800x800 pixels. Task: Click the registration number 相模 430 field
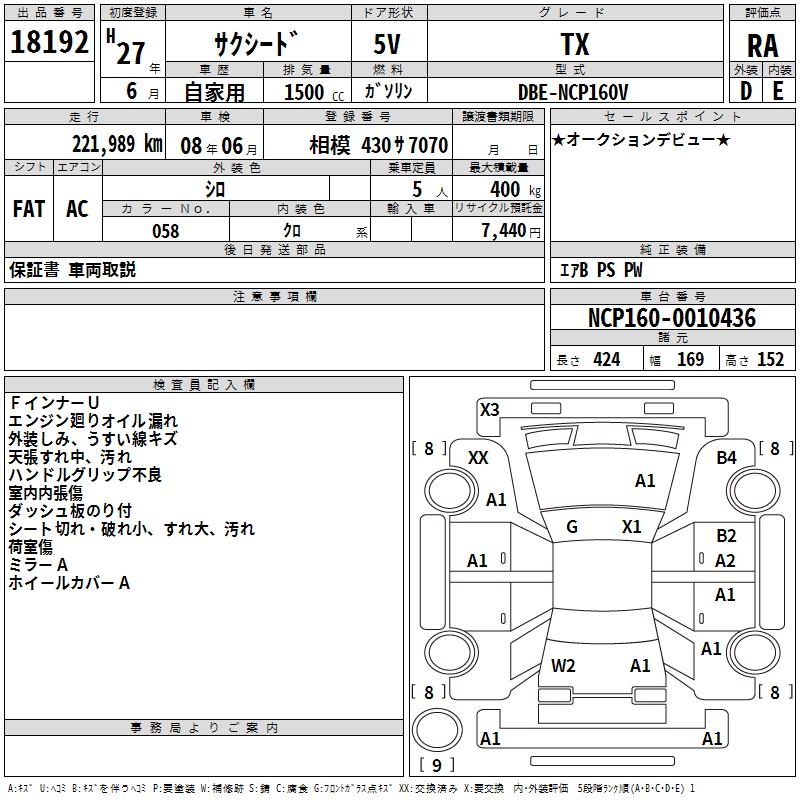(358, 146)
